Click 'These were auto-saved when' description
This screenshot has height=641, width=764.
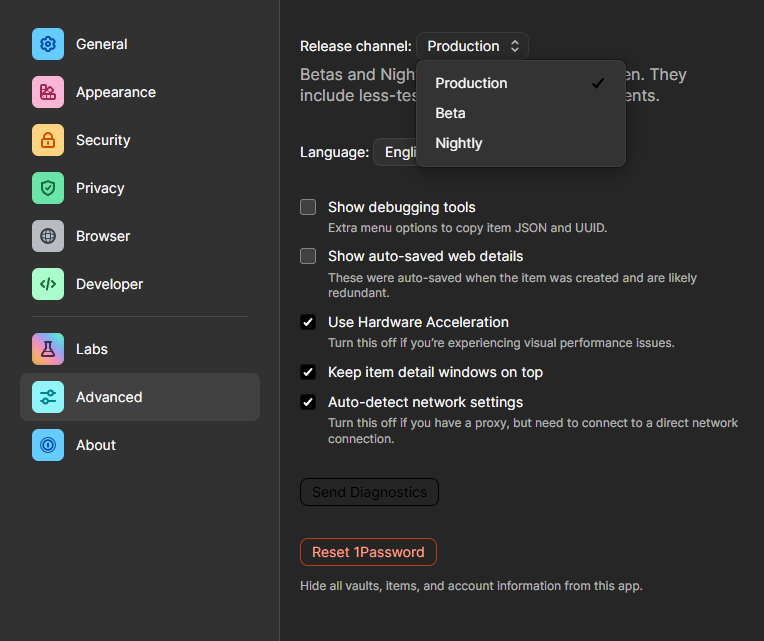click(512, 285)
